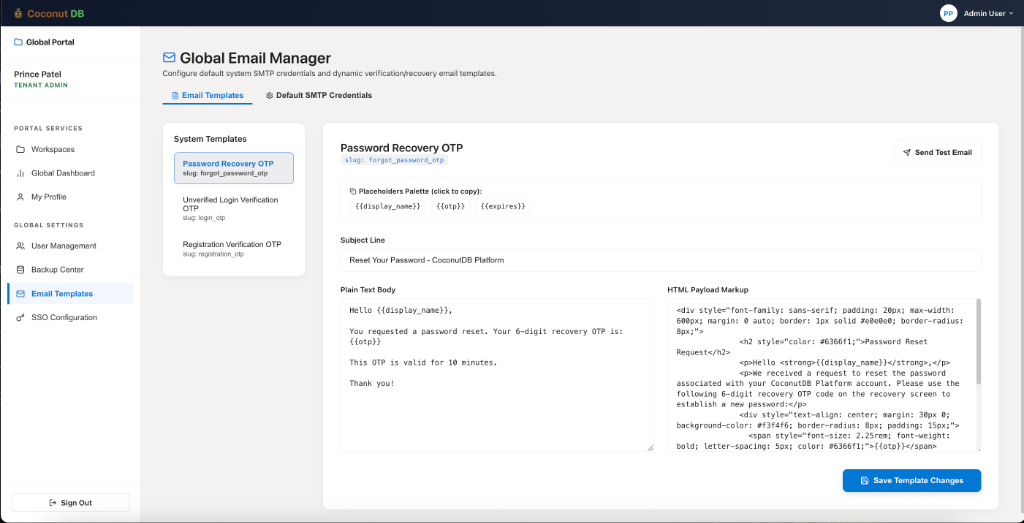Click the Global Portal folder icon
1024x523 pixels.
[18, 42]
